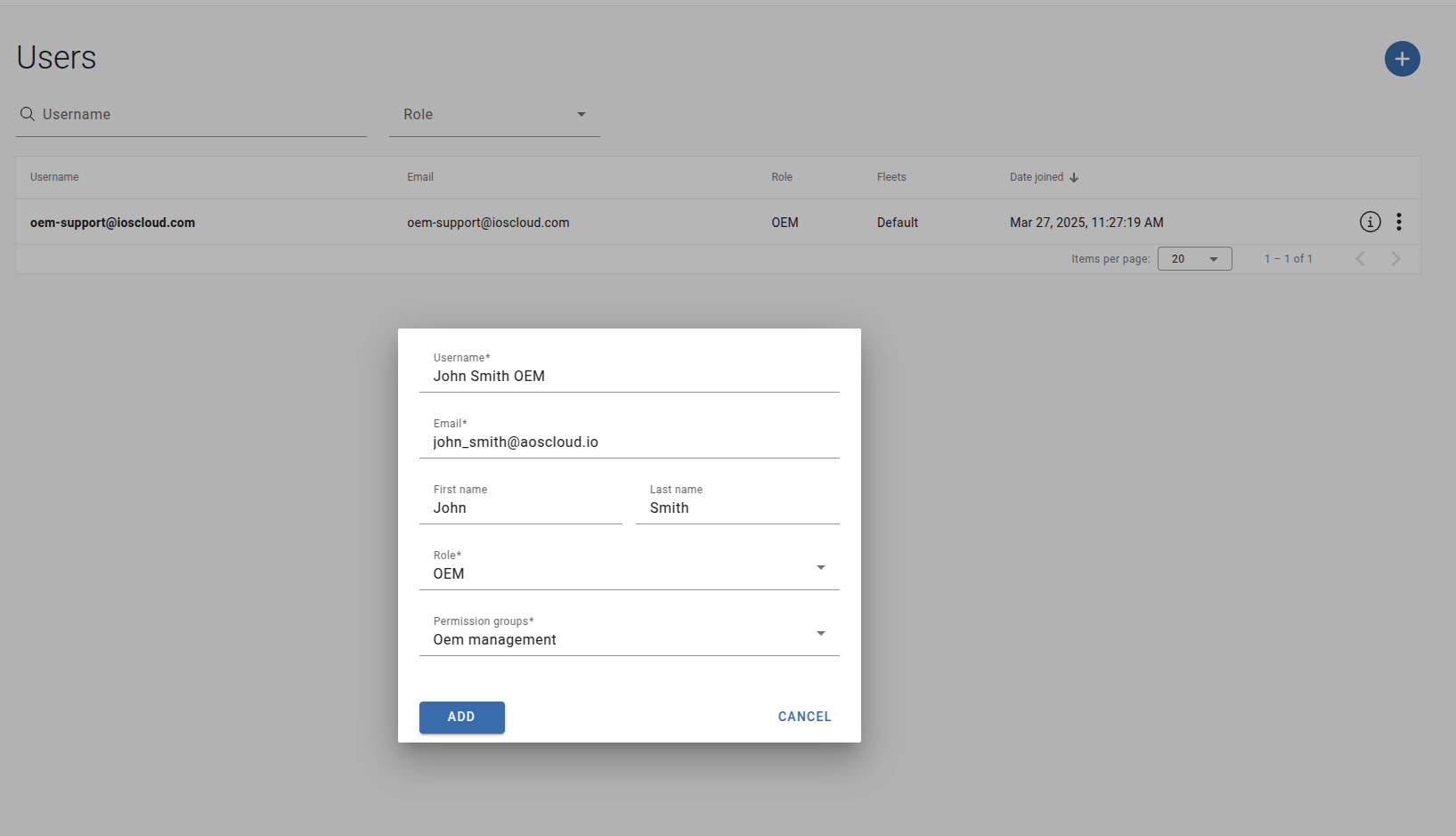The height and width of the screenshot is (836, 1456).
Task: Select the Default fleet entry in the table
Action: (897, 222)
